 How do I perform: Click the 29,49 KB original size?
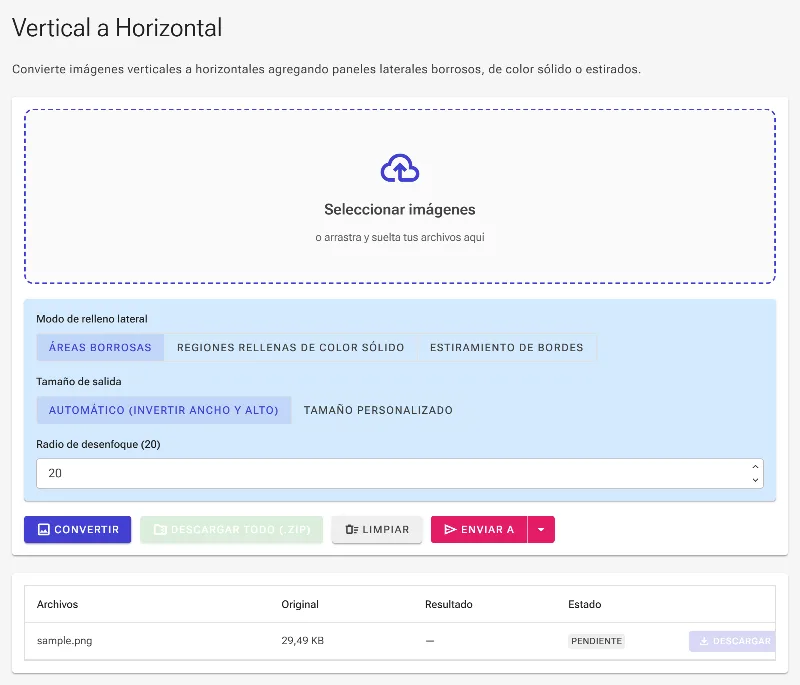point(303,641)
